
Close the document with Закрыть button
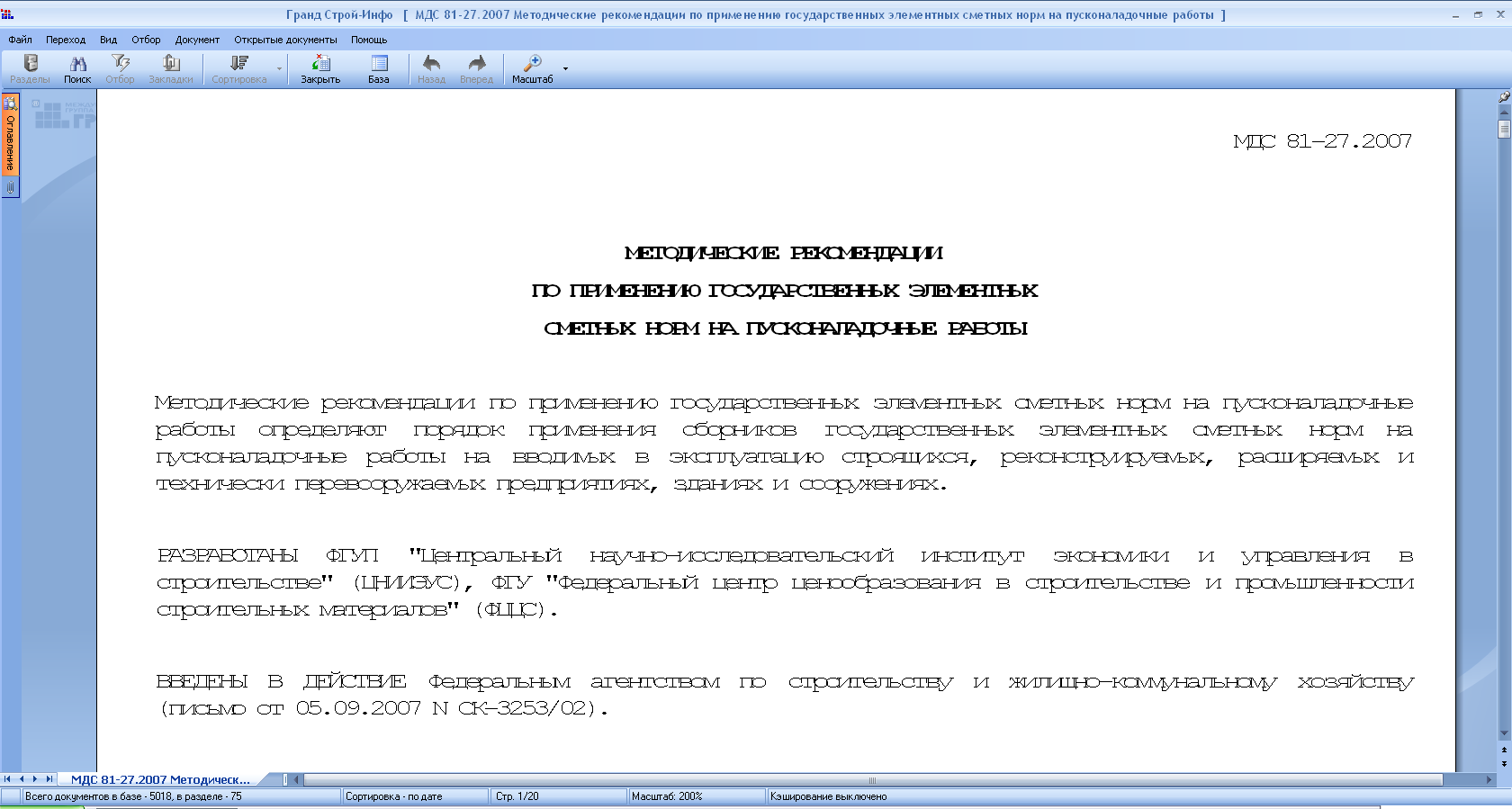(x=320, y=69)
